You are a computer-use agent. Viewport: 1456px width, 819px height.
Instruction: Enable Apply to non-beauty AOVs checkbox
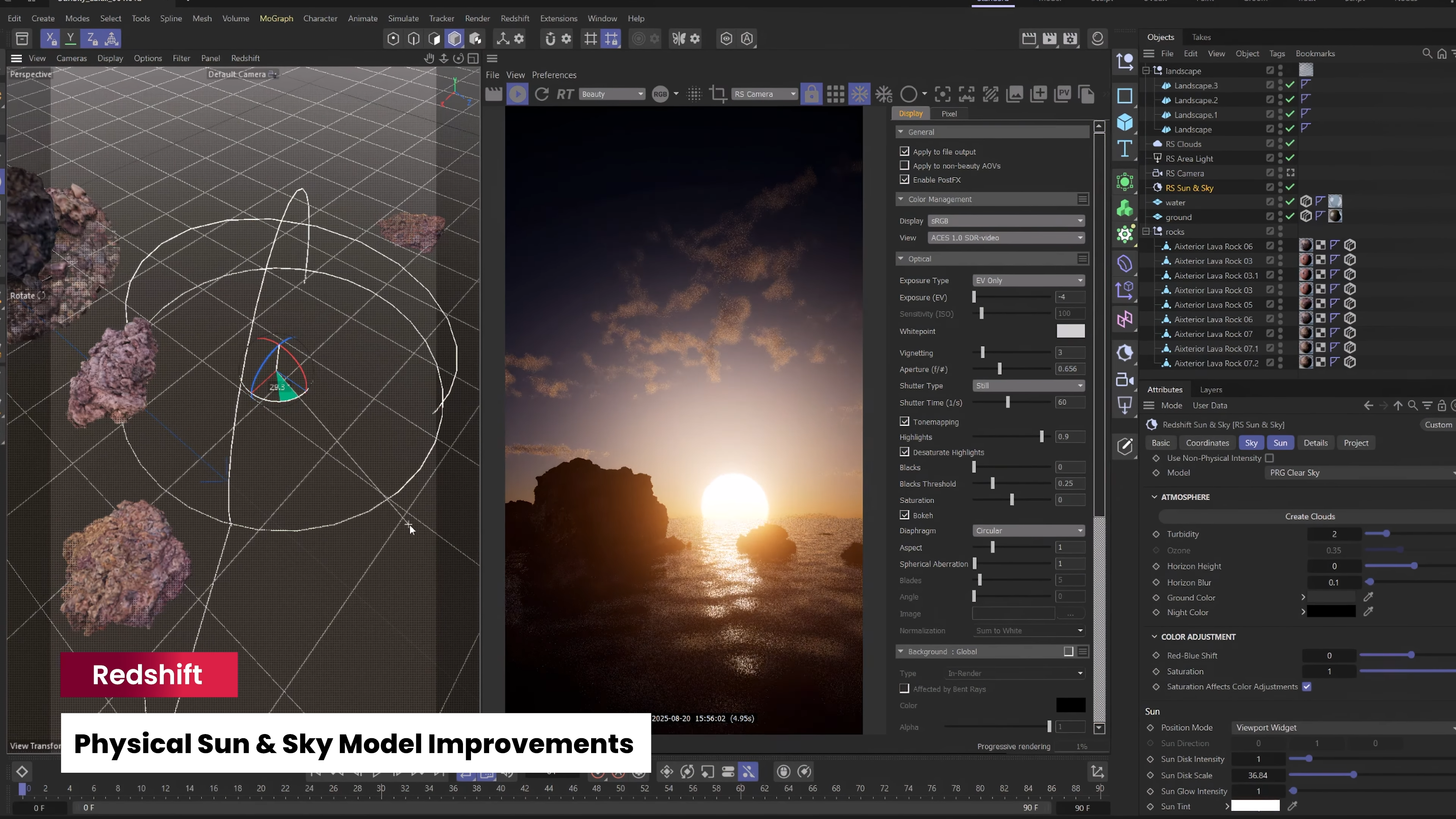pyautogui.click(x=904, y=166)
